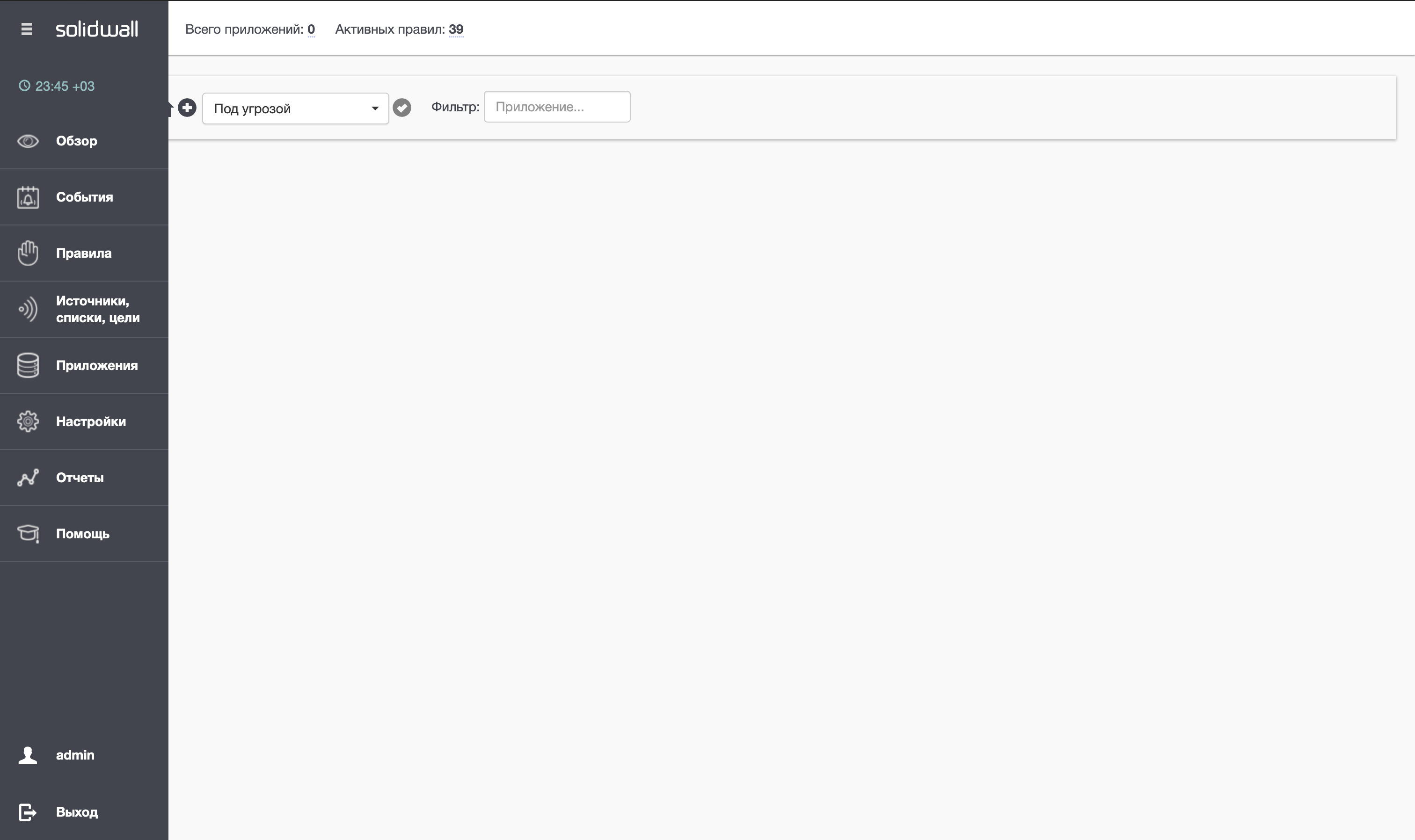Click the clock icon beside 23:45

[x=24, y=86]
